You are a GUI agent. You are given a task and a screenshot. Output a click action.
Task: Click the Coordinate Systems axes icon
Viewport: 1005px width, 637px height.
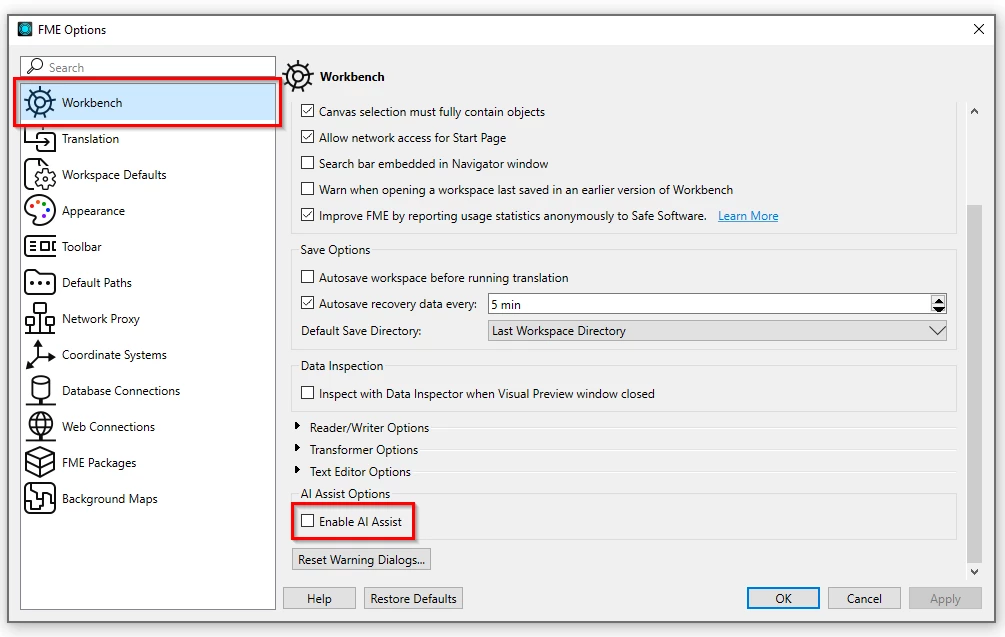coord(40,354)
